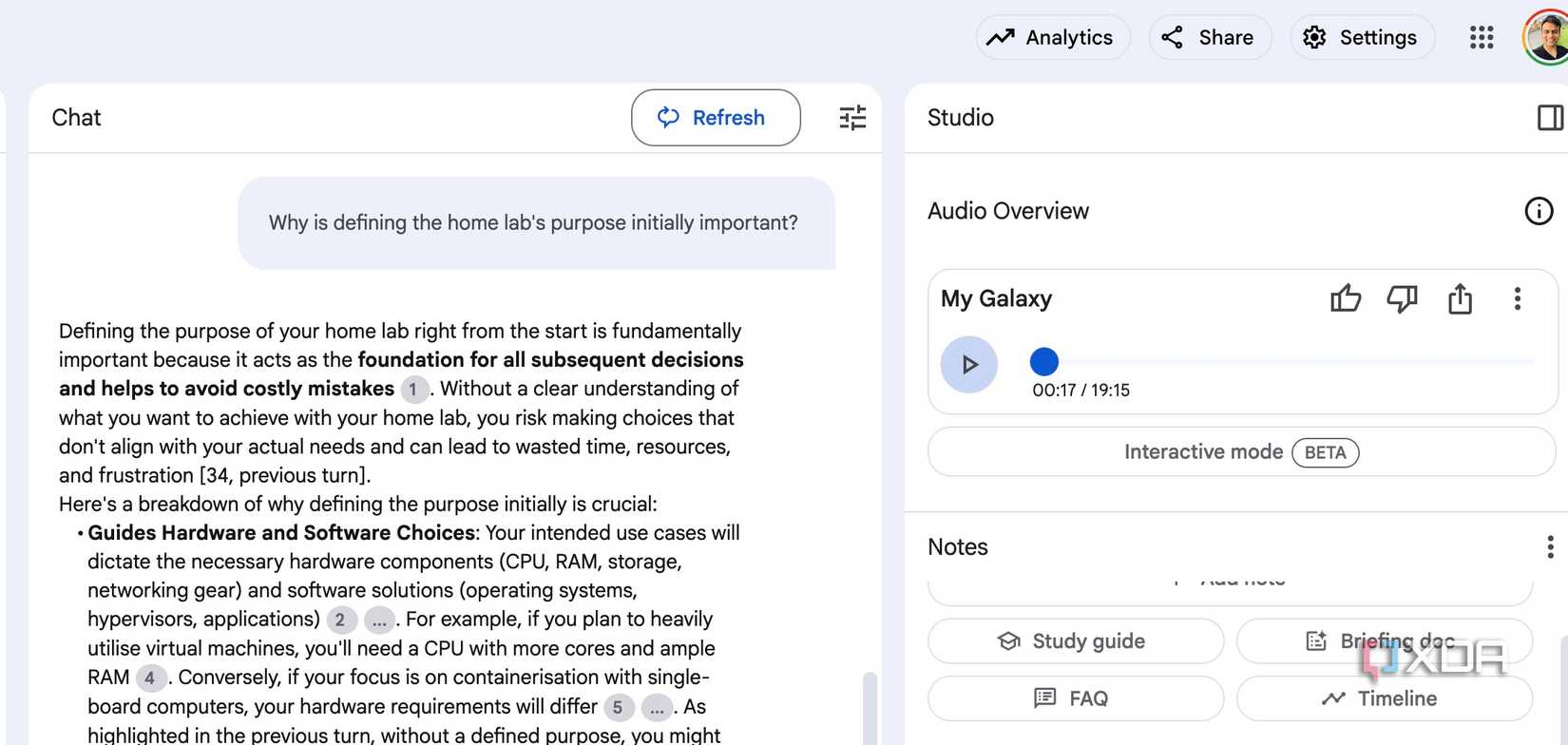The image size is (1568, 745).
Task: Click the Guides Hardware and Software Choices heading
Action: click(281, 533)
